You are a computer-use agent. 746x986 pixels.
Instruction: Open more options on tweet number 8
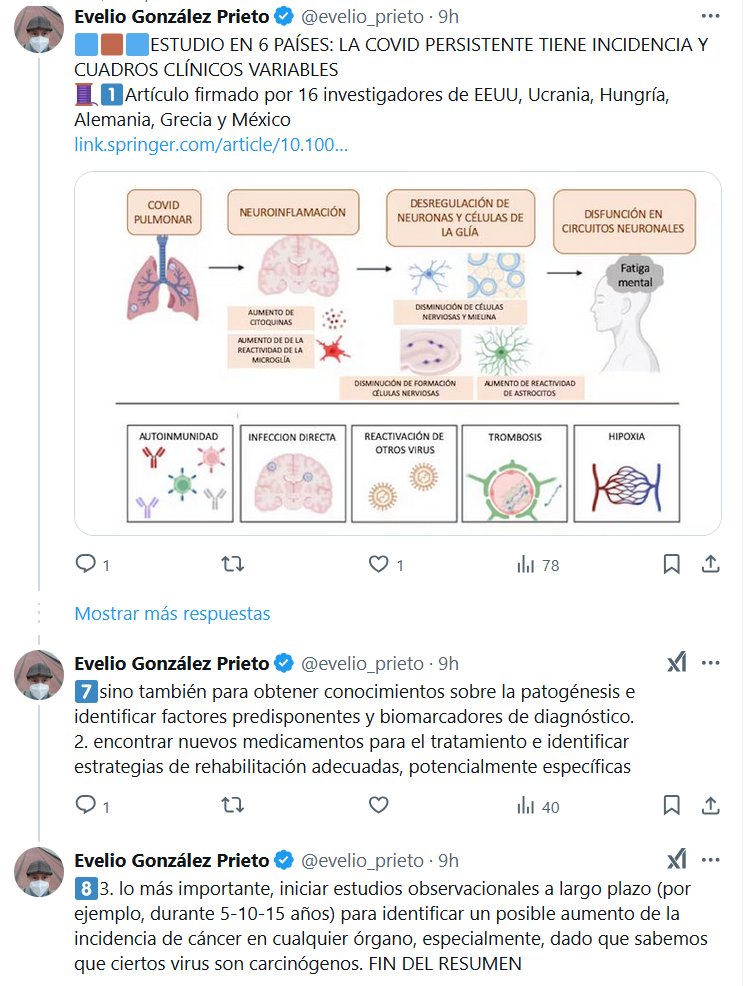pos(710,859)
